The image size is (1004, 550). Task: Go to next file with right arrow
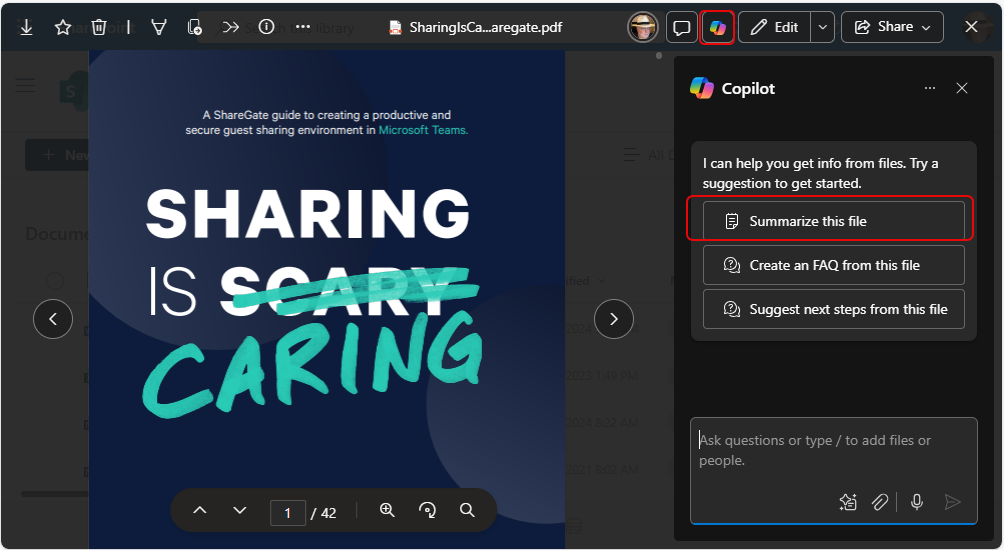point(613,319)
